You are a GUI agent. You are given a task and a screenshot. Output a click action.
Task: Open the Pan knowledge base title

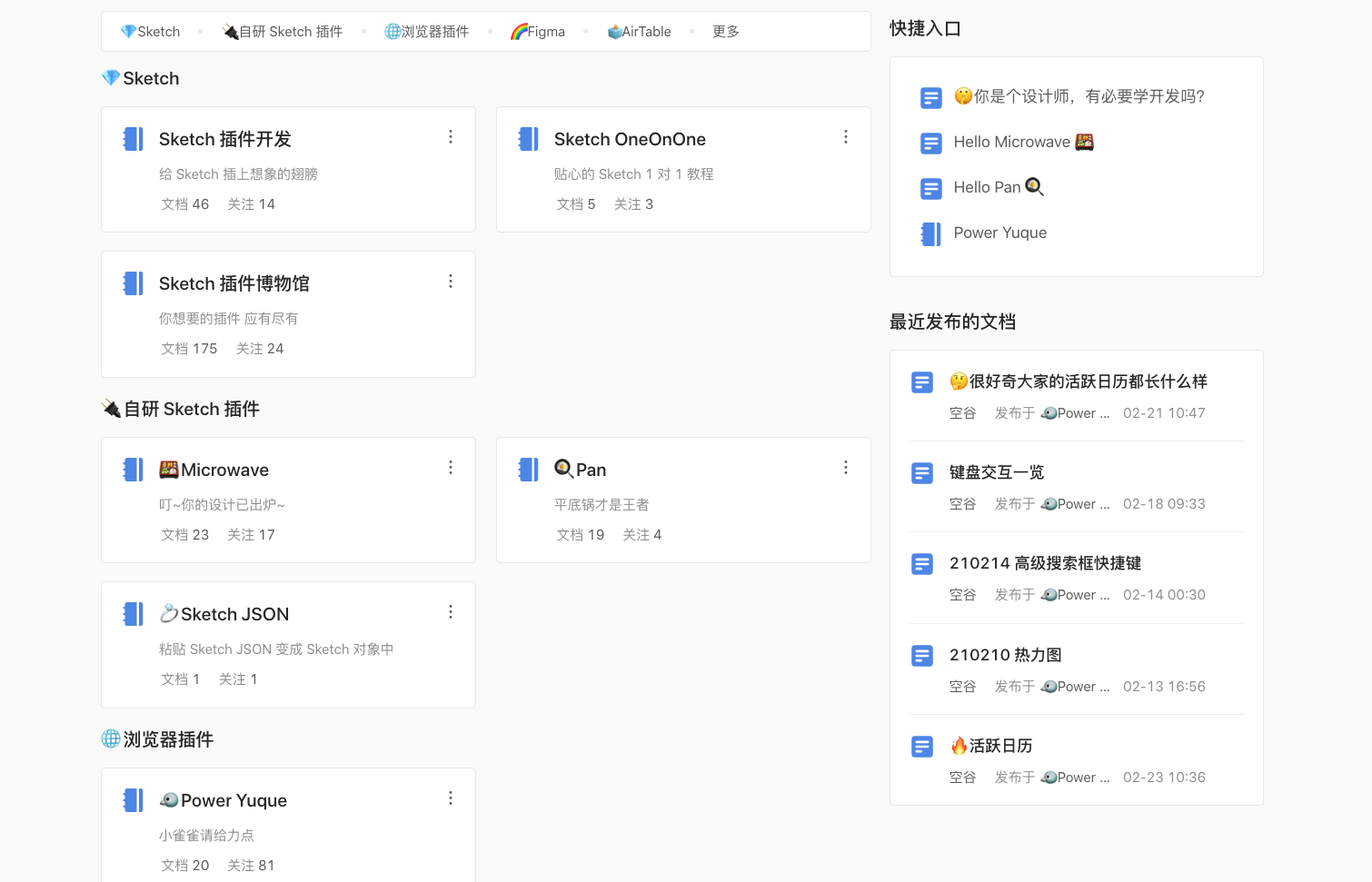pos(581,470)
